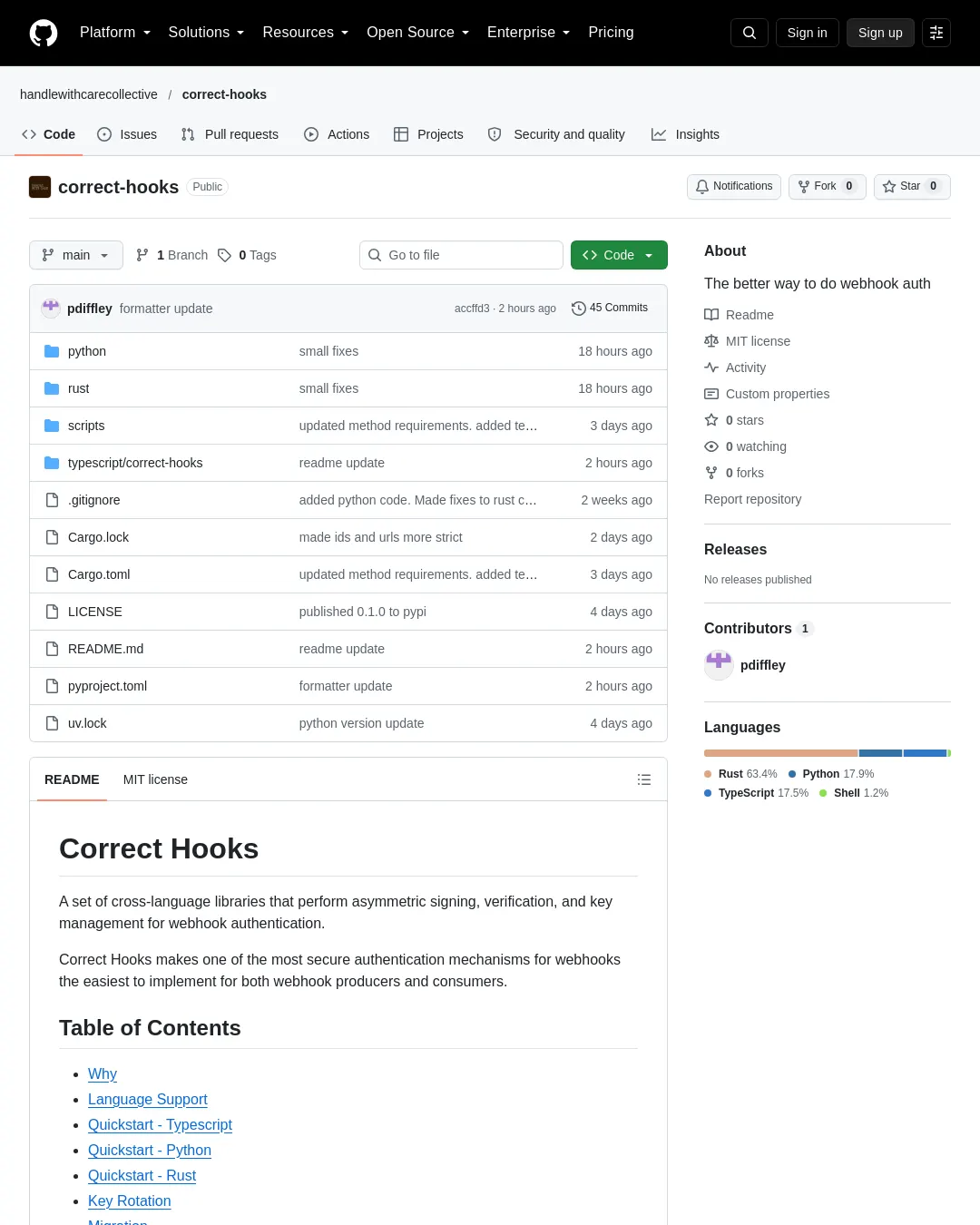The width and height of the screenshot is (980, 1225).
Task: View 0 forks in About
Action: (735, 473)
